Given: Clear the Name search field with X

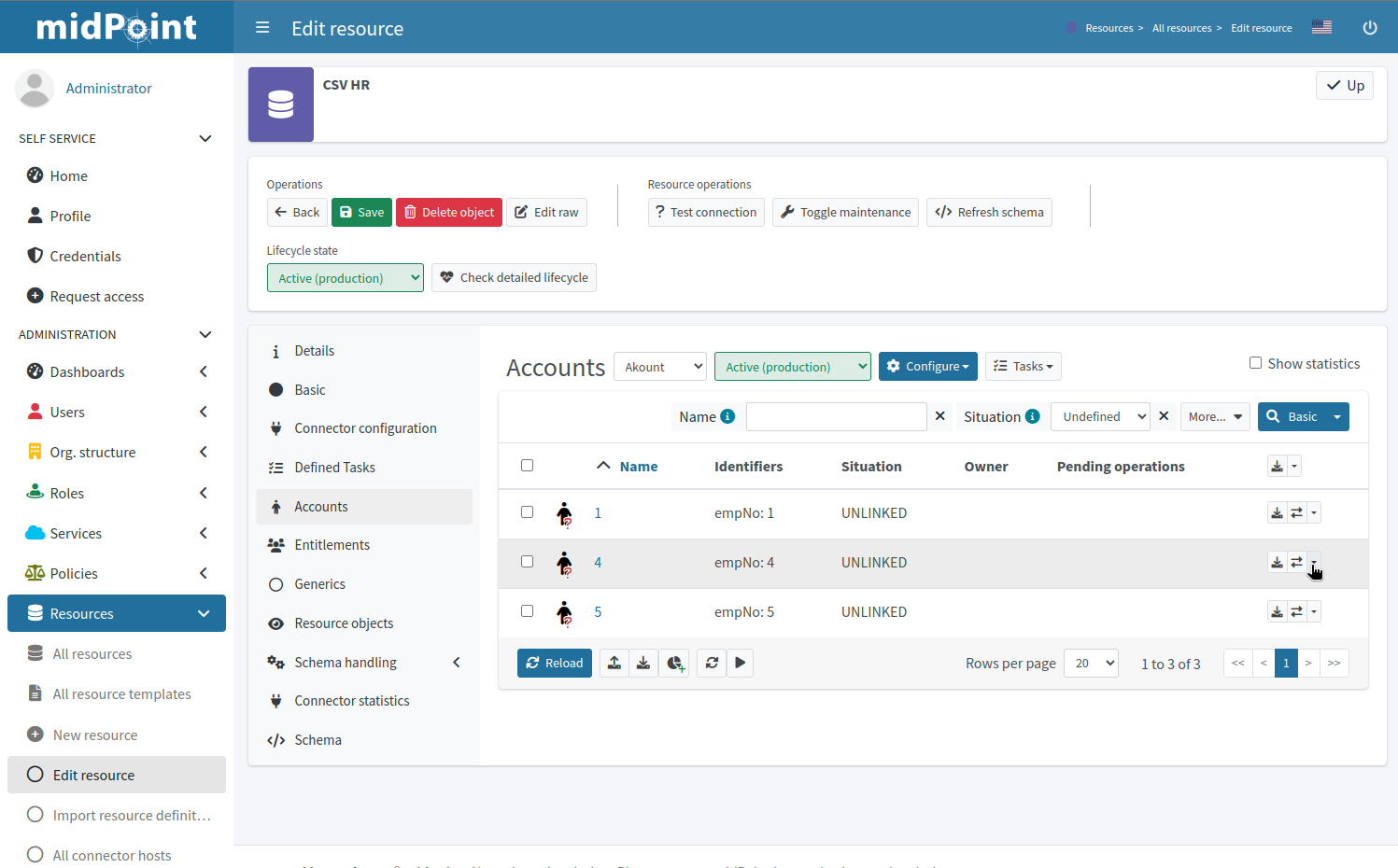Looking at the screenshot, I should click(940, 416).
